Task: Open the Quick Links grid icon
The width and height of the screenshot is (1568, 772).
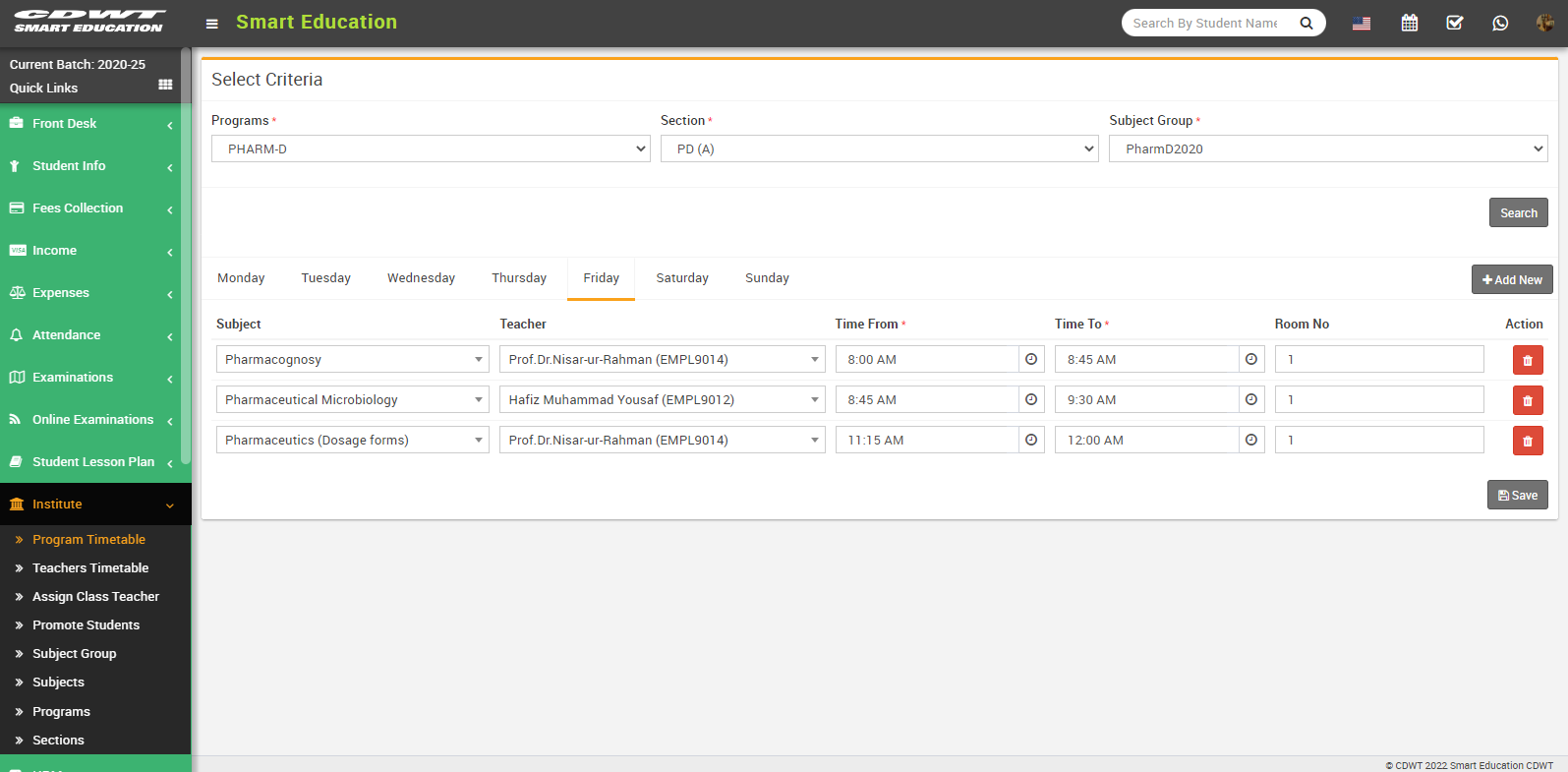Action: pos(165,85)
